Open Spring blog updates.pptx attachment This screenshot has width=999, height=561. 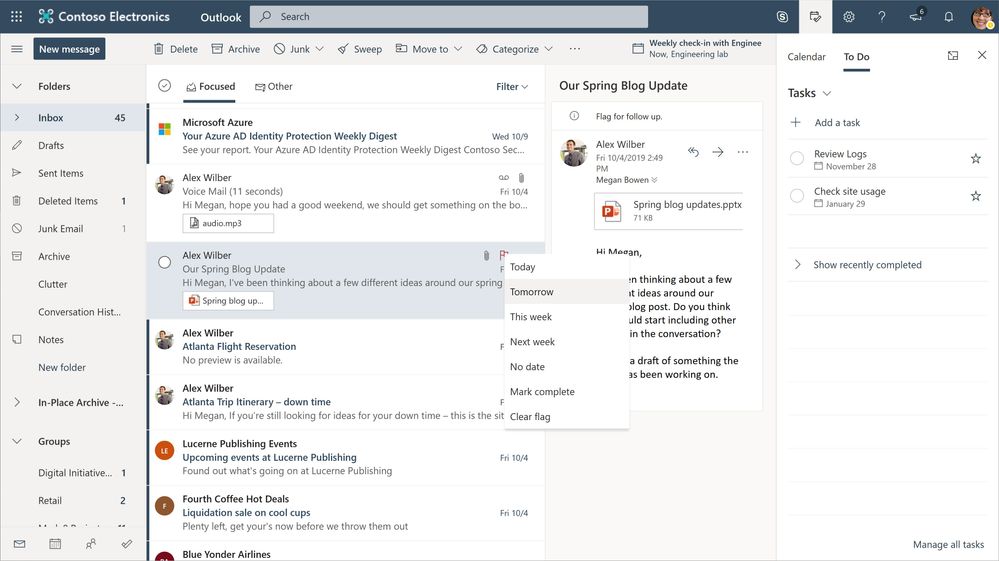[x=669, y=211]
